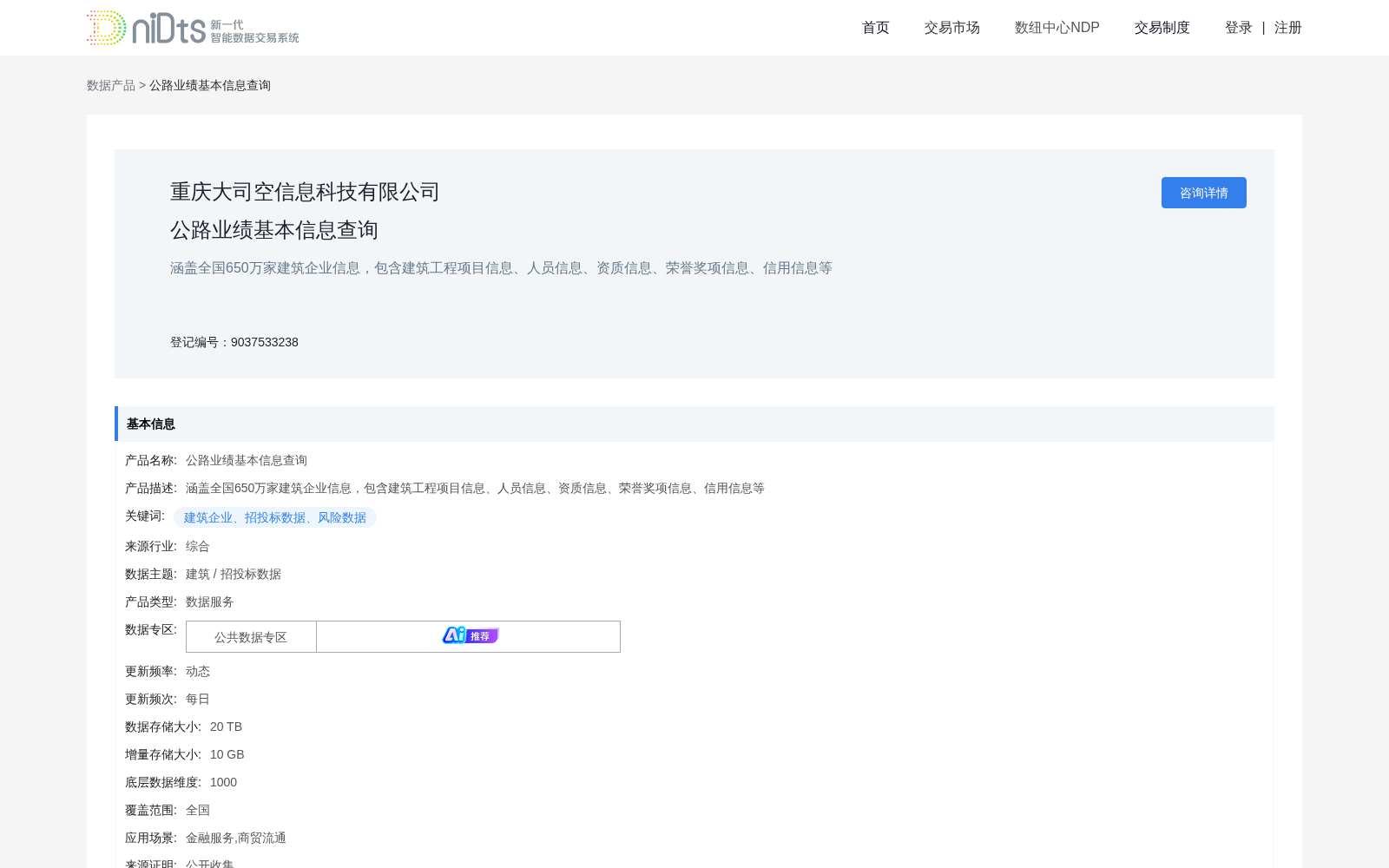Select 交易制度 in the top menu
Image resolution: width=1389 pixels, height=868 pixels.
1162,28
